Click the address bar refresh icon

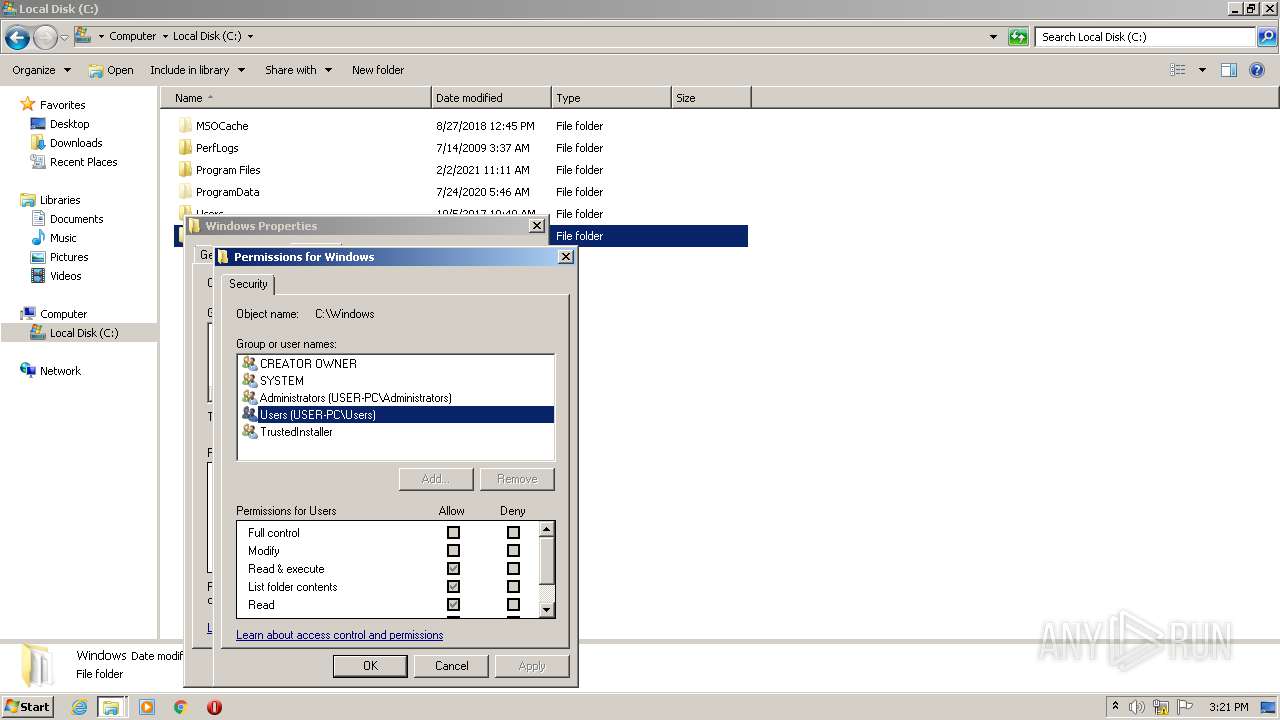click(x=1018, y=37)
